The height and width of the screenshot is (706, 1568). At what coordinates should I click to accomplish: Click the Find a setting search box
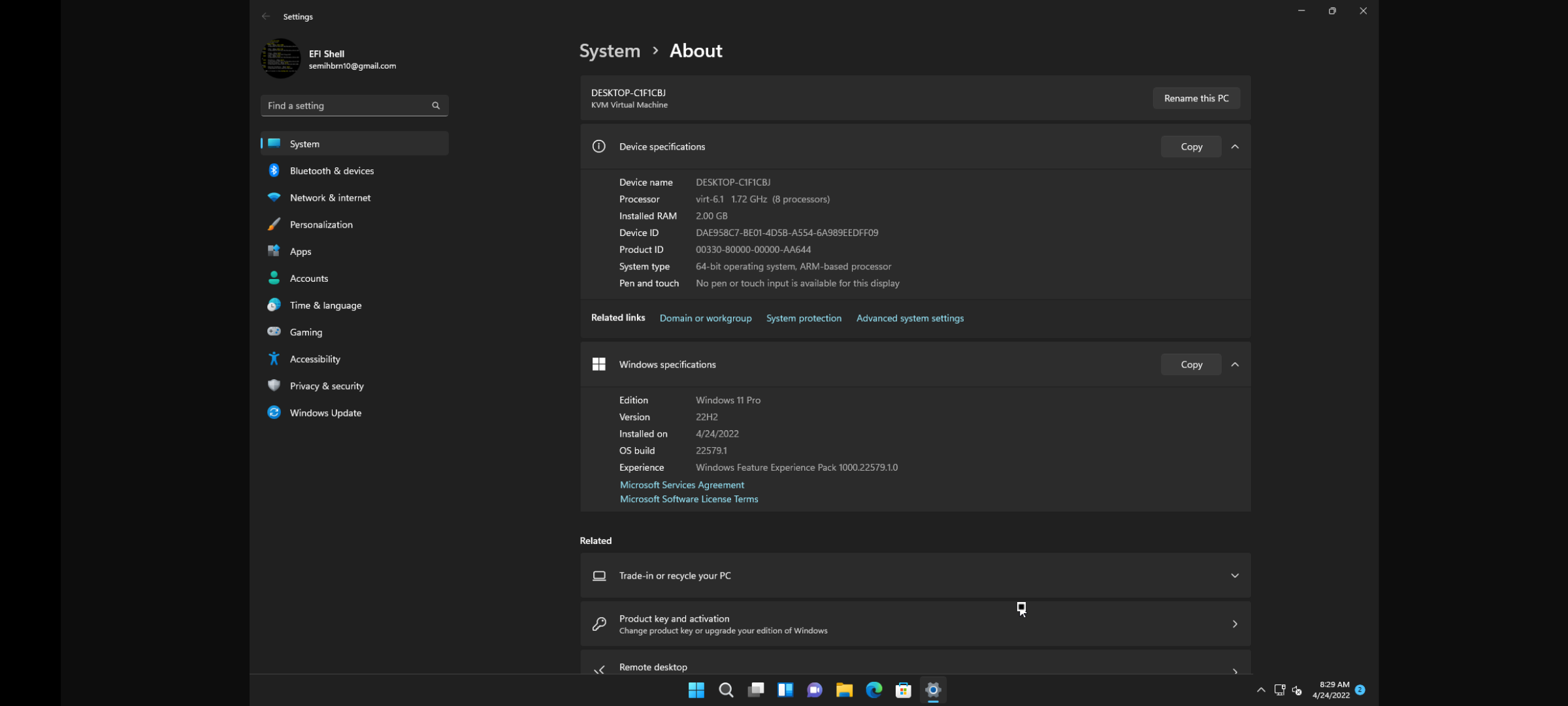click(346, 106)
